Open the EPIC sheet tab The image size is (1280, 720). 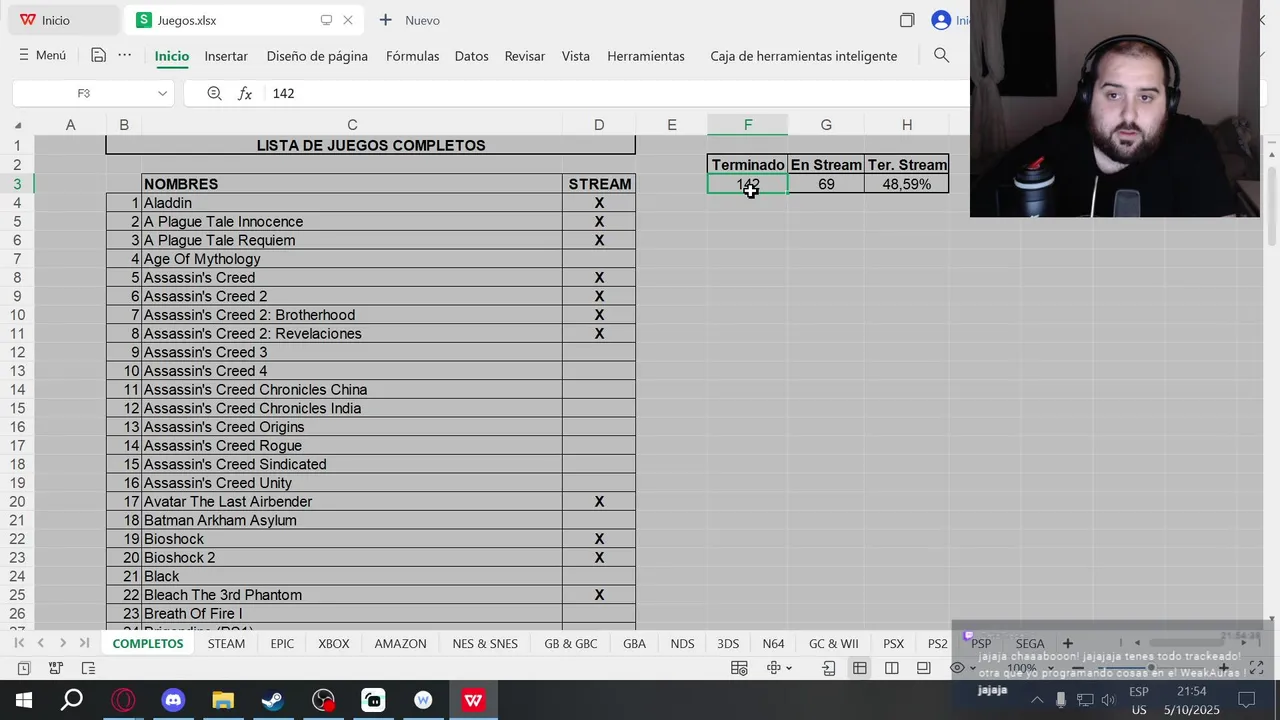pyautogui.click(x=282, y=643)
